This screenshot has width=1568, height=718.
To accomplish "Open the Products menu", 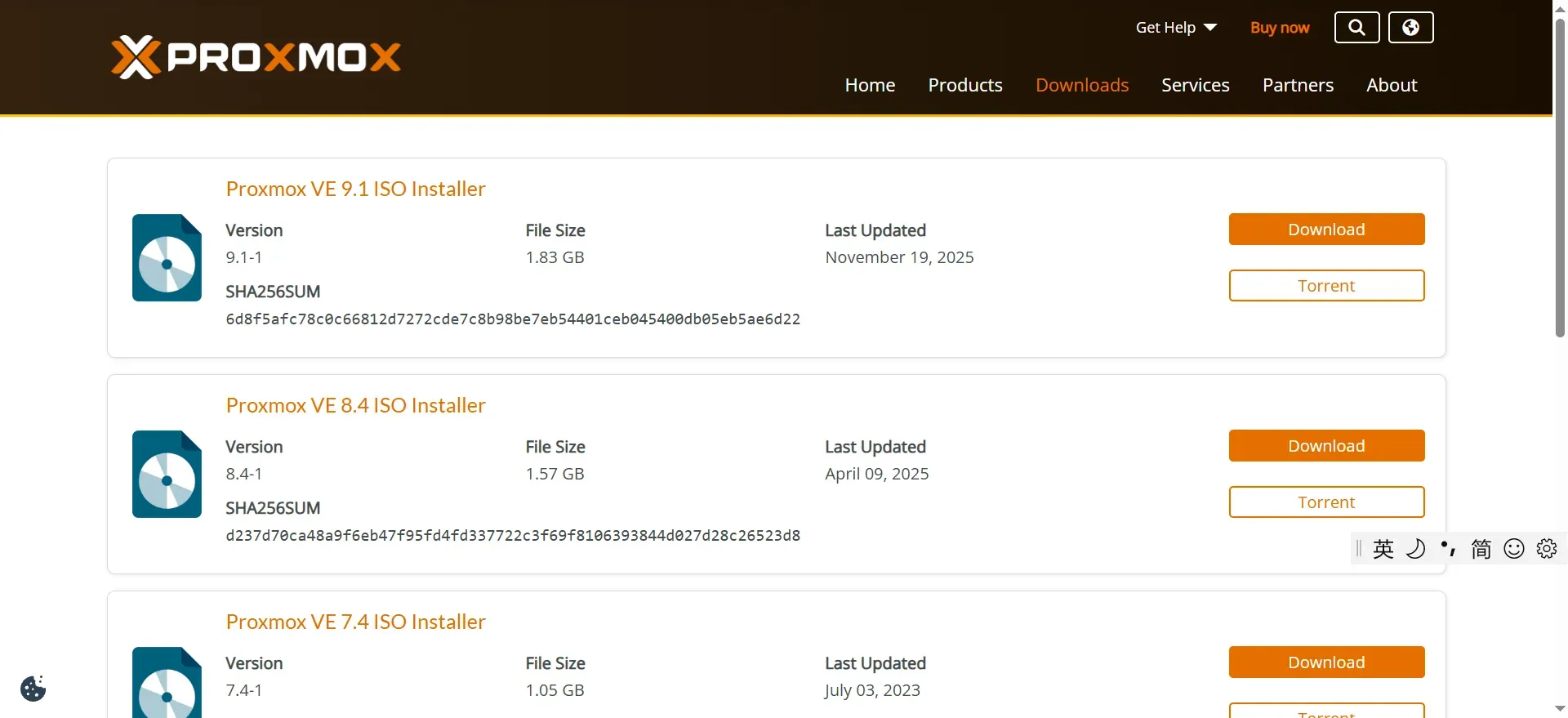I will pyautogui.click(x=965, y=85).
